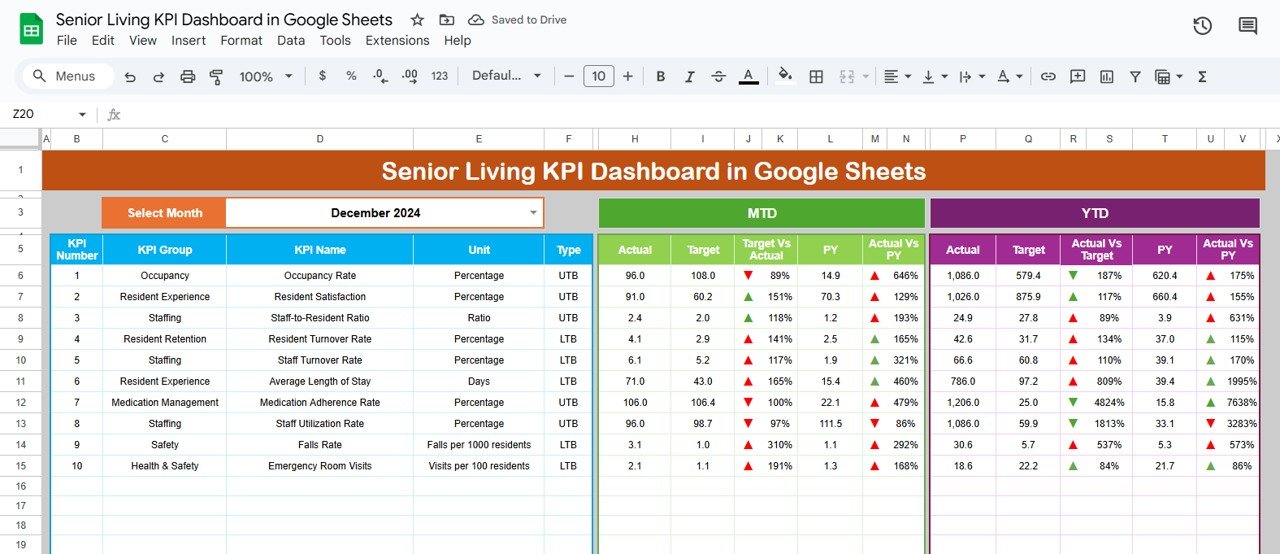Select the paint format roller icon
The height and width of the screenshot is (554, 1280).
[216, 77]
